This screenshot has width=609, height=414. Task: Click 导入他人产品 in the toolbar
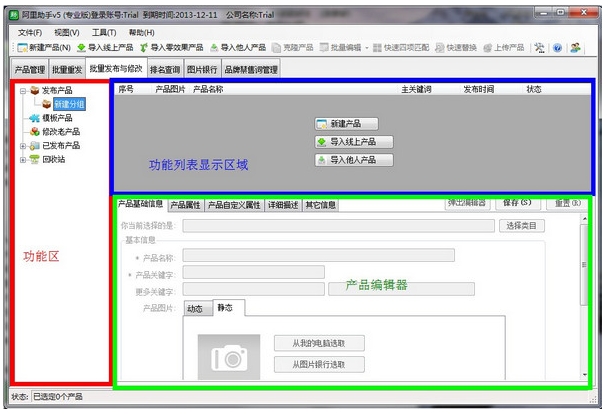[238, 48]
